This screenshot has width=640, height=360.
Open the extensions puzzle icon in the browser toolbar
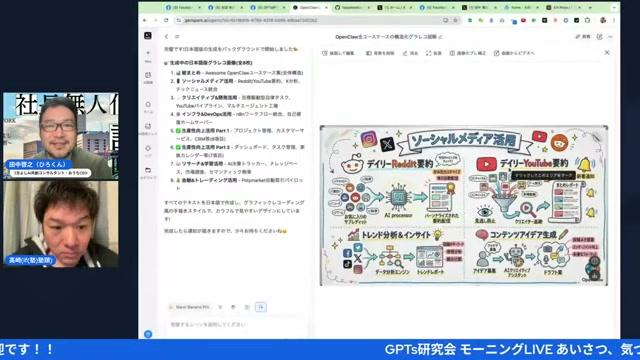click(587, 20)
